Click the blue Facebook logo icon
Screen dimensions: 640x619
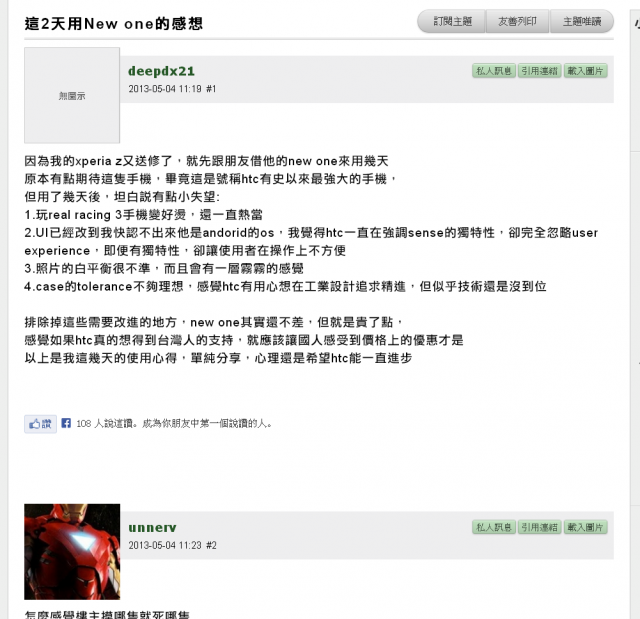66,423
